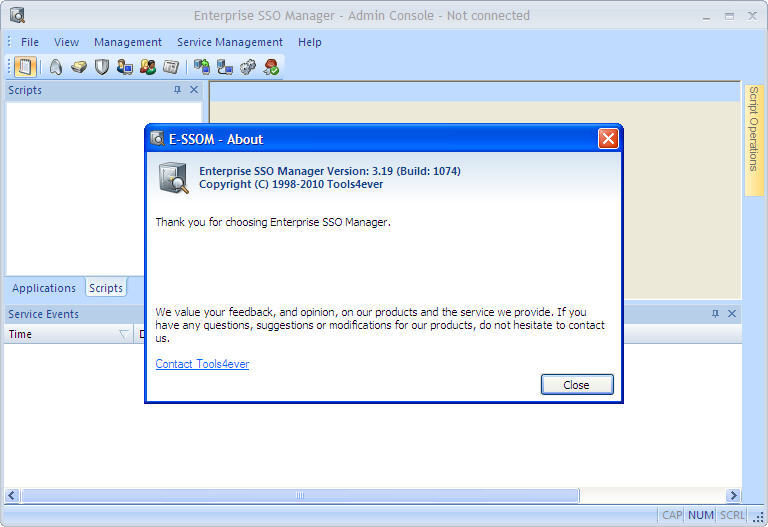768x527 pixels.
Task: Maximize the Admin Console window
Action: (729, 16)
